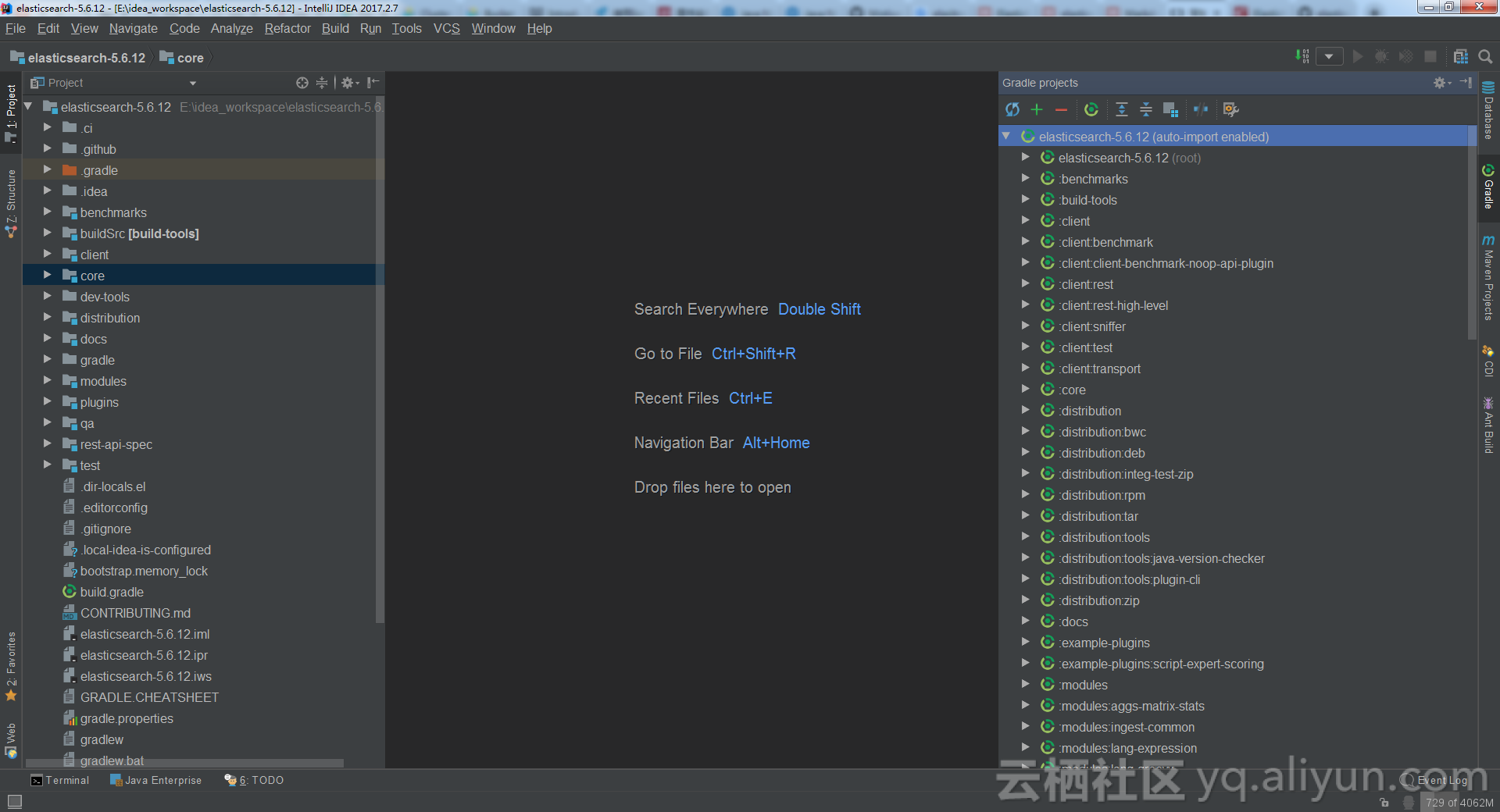The width and height of the screenshot is (1500, 812).
Task: Click the memory indicator 729 of 4062M
Action: point(1459,802)
